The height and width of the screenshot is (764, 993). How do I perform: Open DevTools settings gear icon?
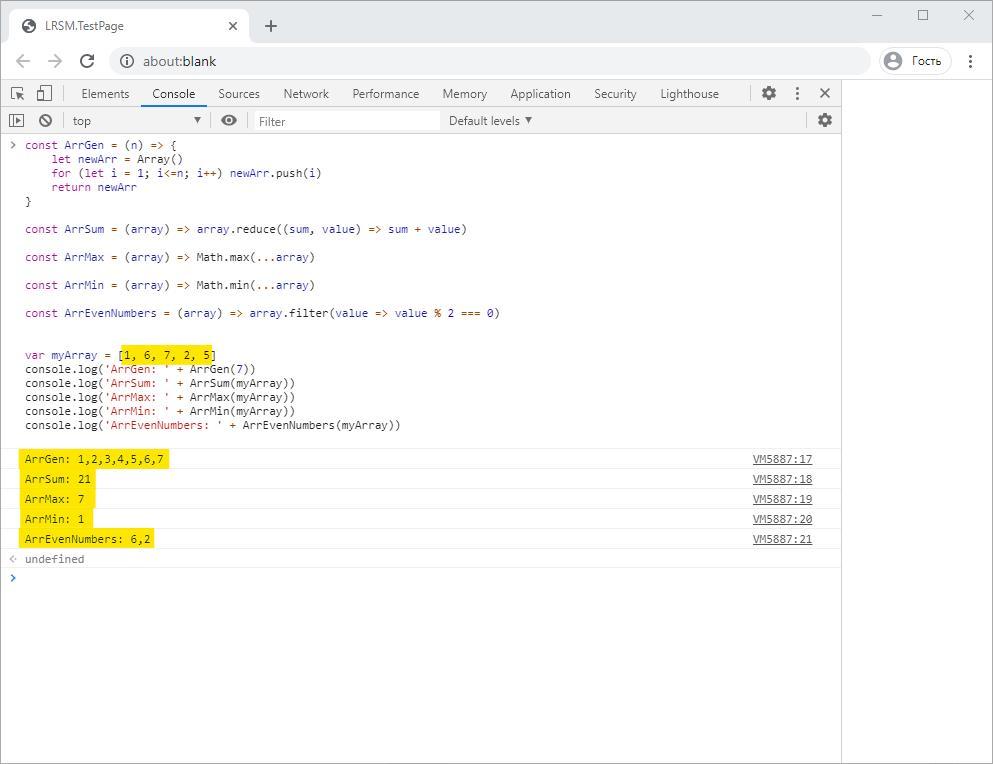point(768,93)
